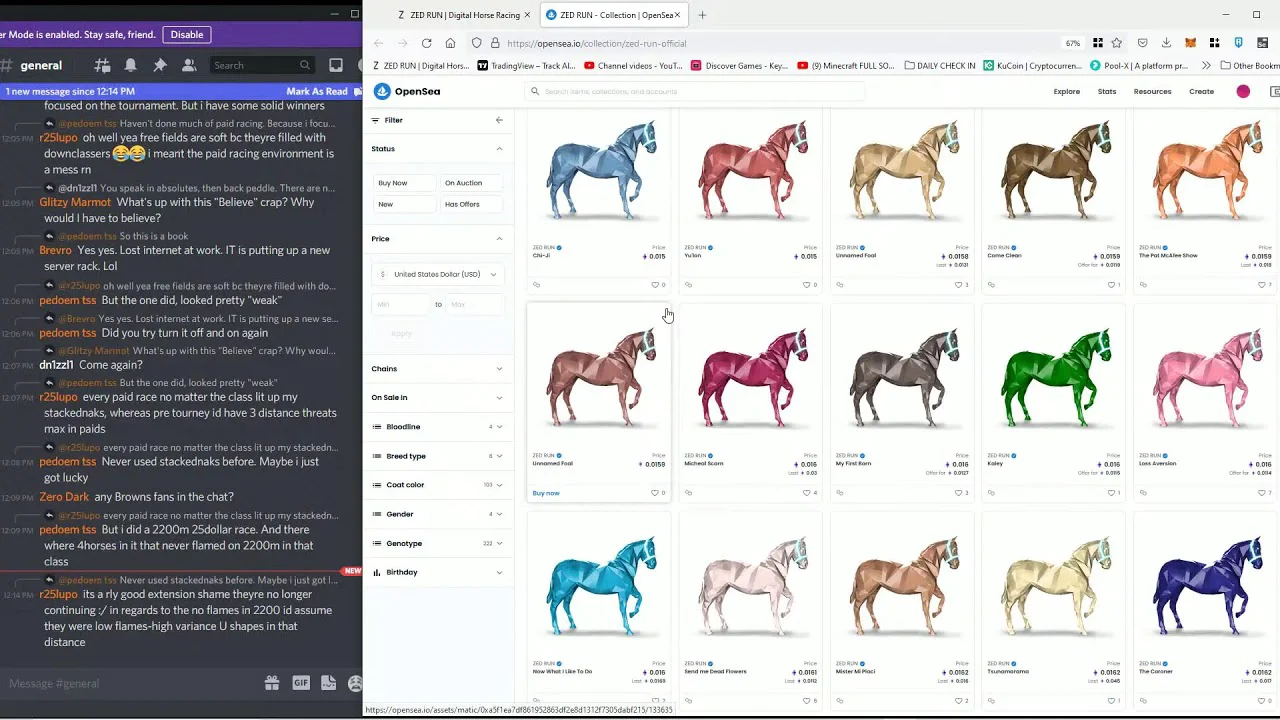
Task: Expand the Birthday filter
Action: 437,572
